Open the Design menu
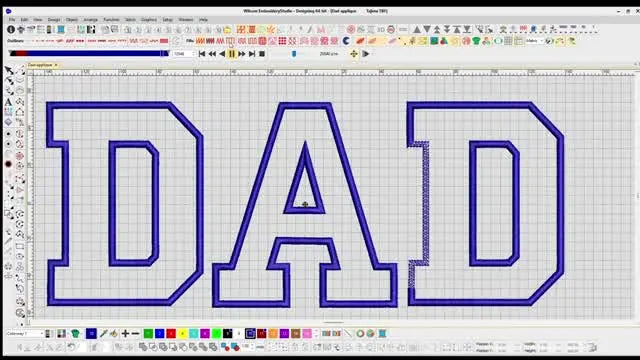Viewport: 640px width, 360px height. tap(53, 20)
